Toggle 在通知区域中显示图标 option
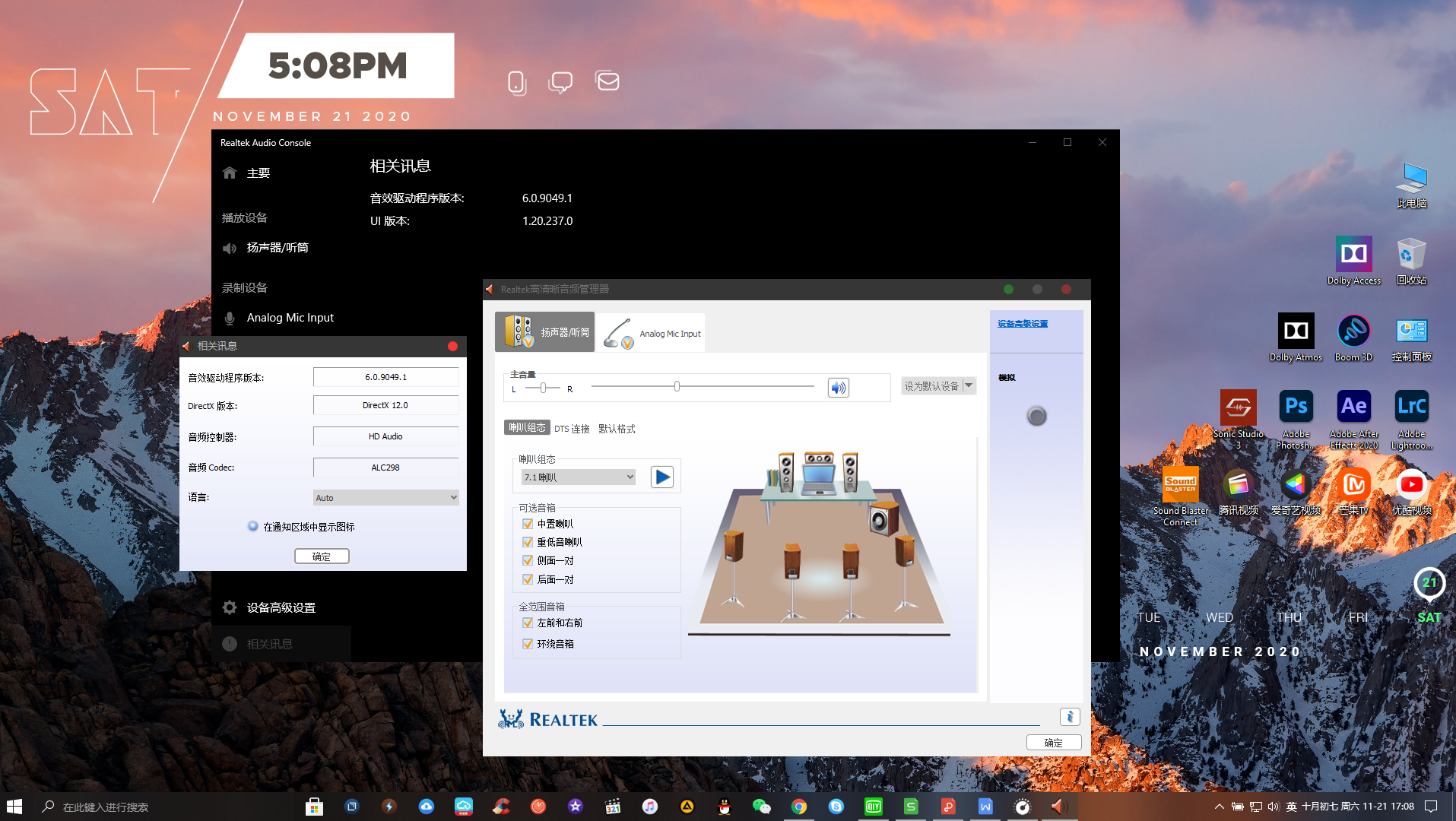Viewport: 1456px width, 821px height. click(253, 526)
